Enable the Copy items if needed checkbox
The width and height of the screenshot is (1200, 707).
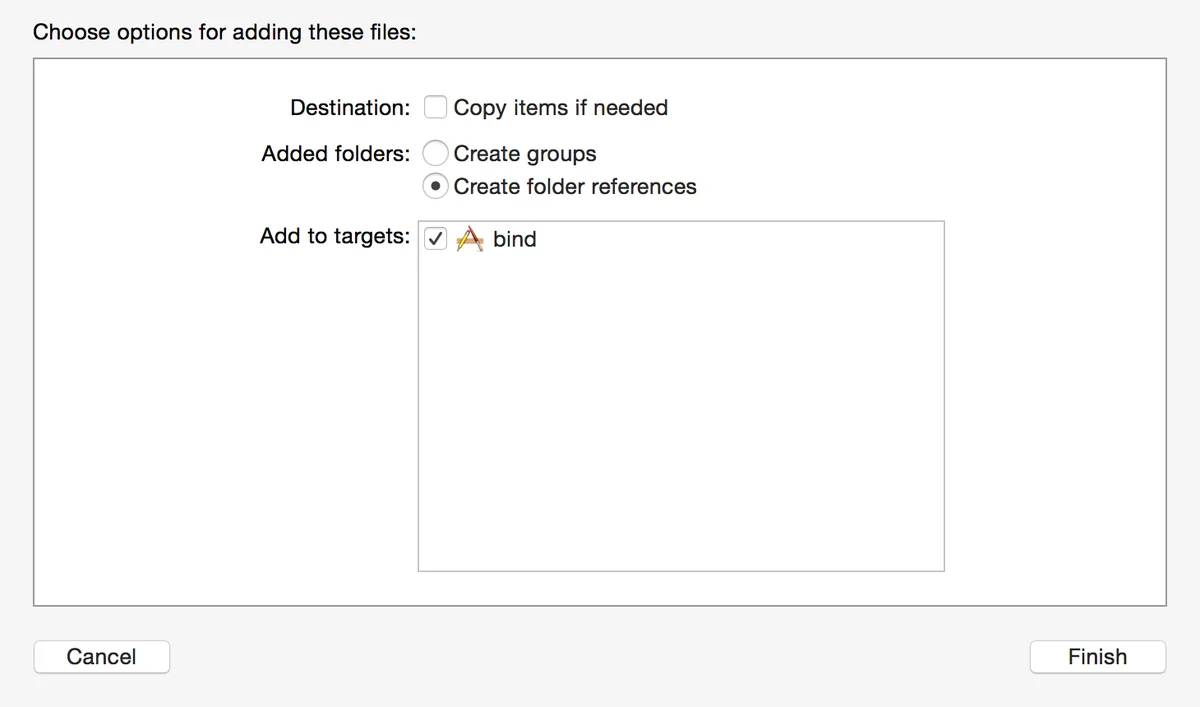coord(435,107)
